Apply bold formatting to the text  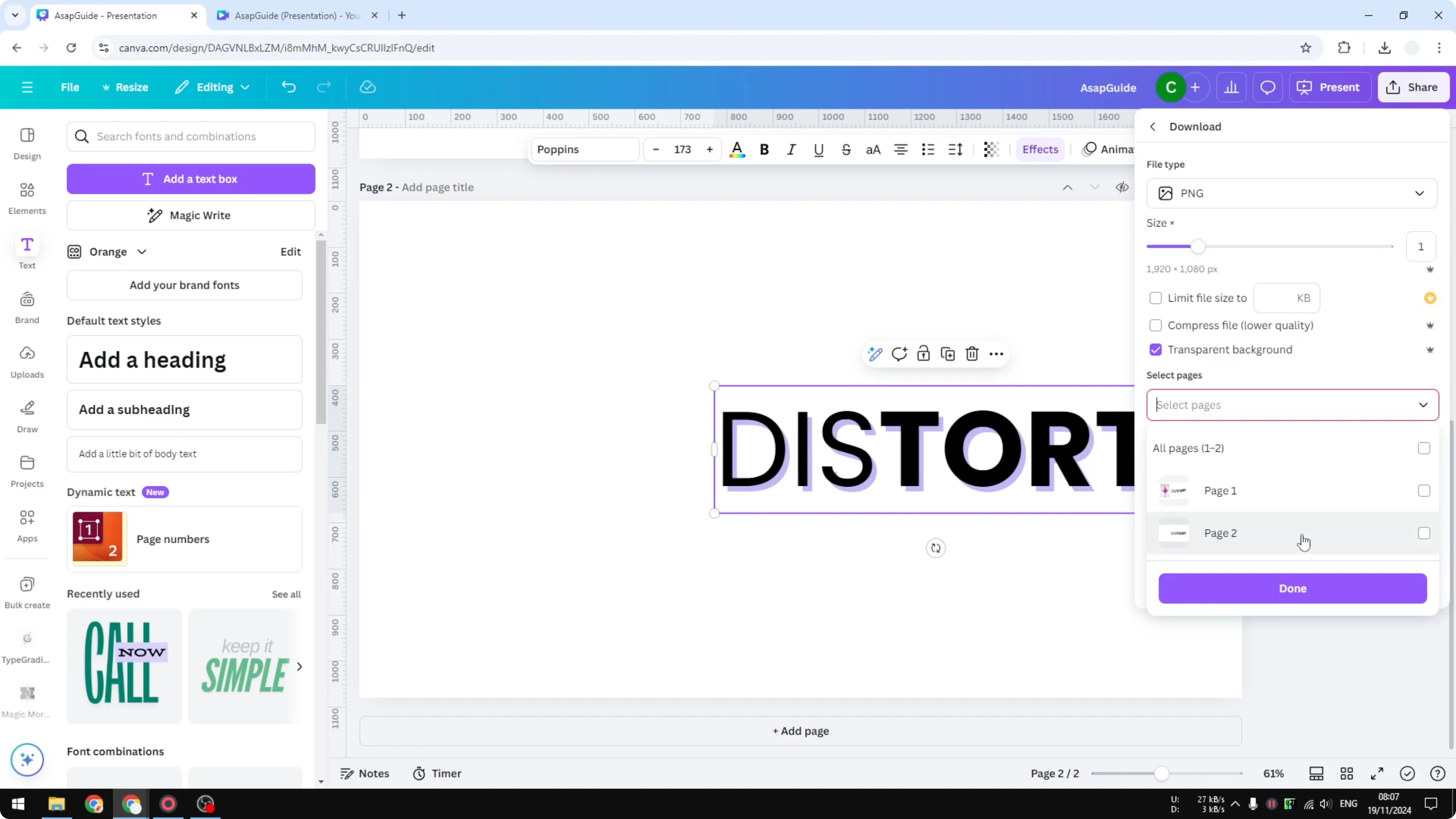(x=764, y=149)
